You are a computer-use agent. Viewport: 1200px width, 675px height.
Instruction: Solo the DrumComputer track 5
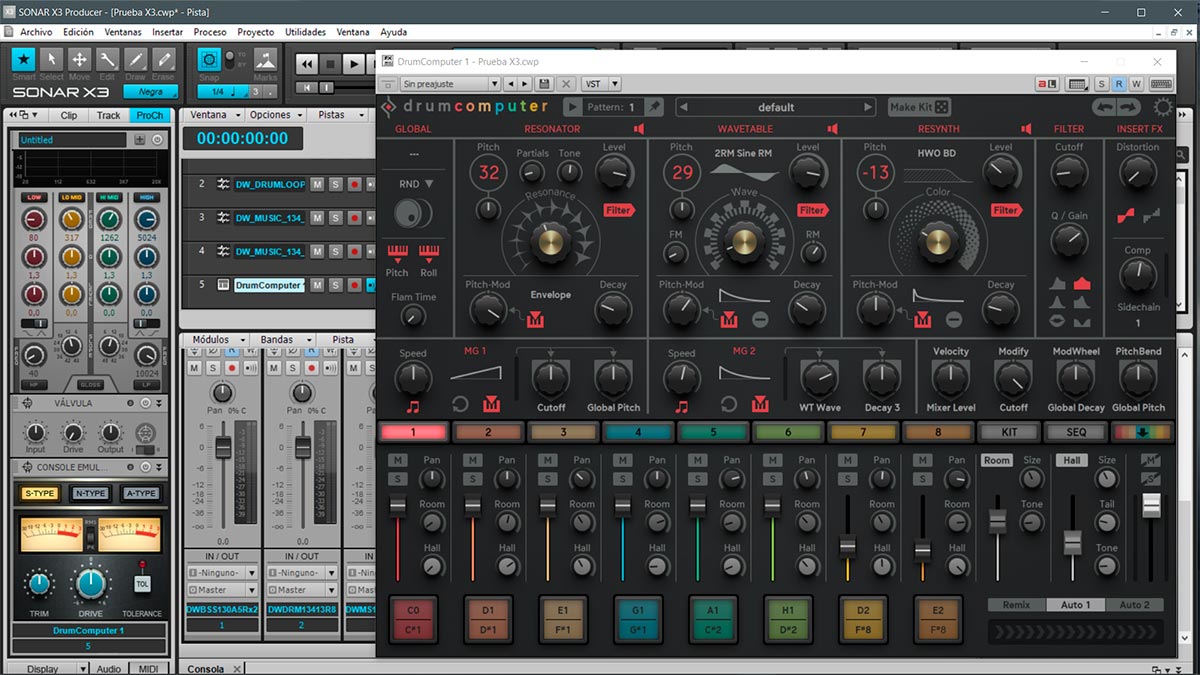tap(335, 285)
